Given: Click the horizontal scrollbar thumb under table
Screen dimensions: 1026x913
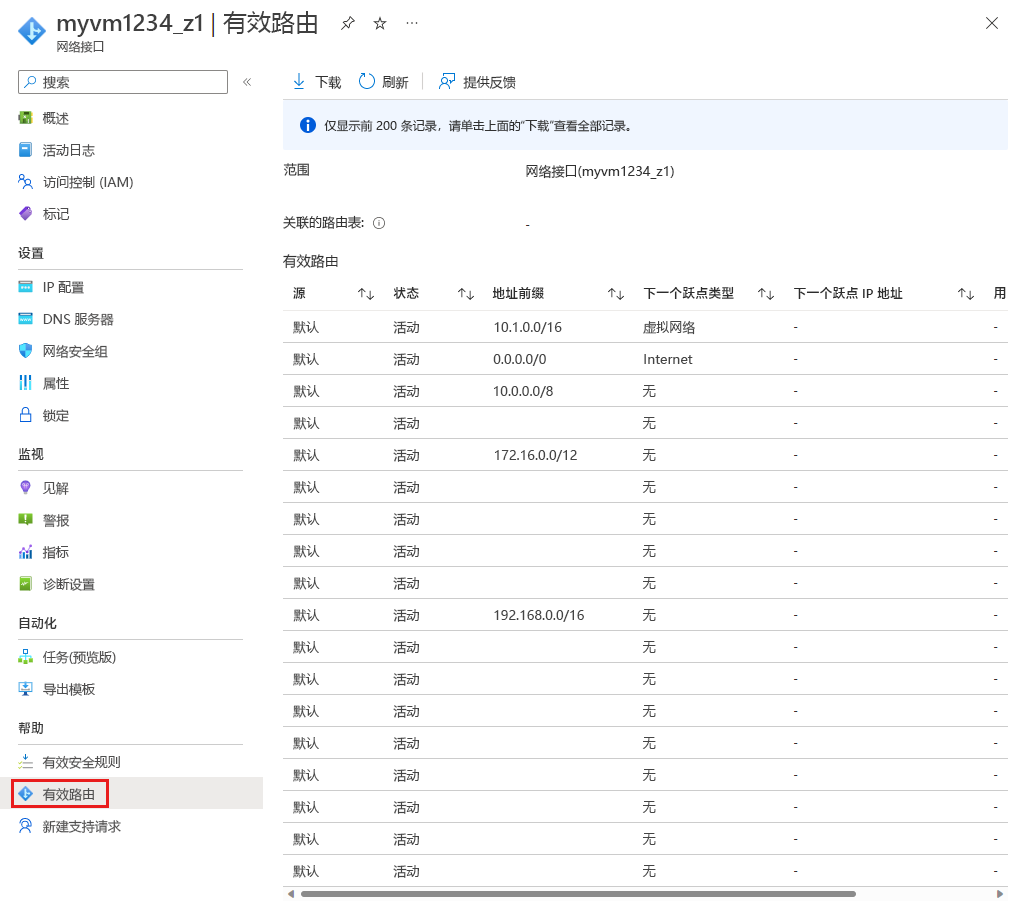Looking at the screenshot, I should click(578, 894).
